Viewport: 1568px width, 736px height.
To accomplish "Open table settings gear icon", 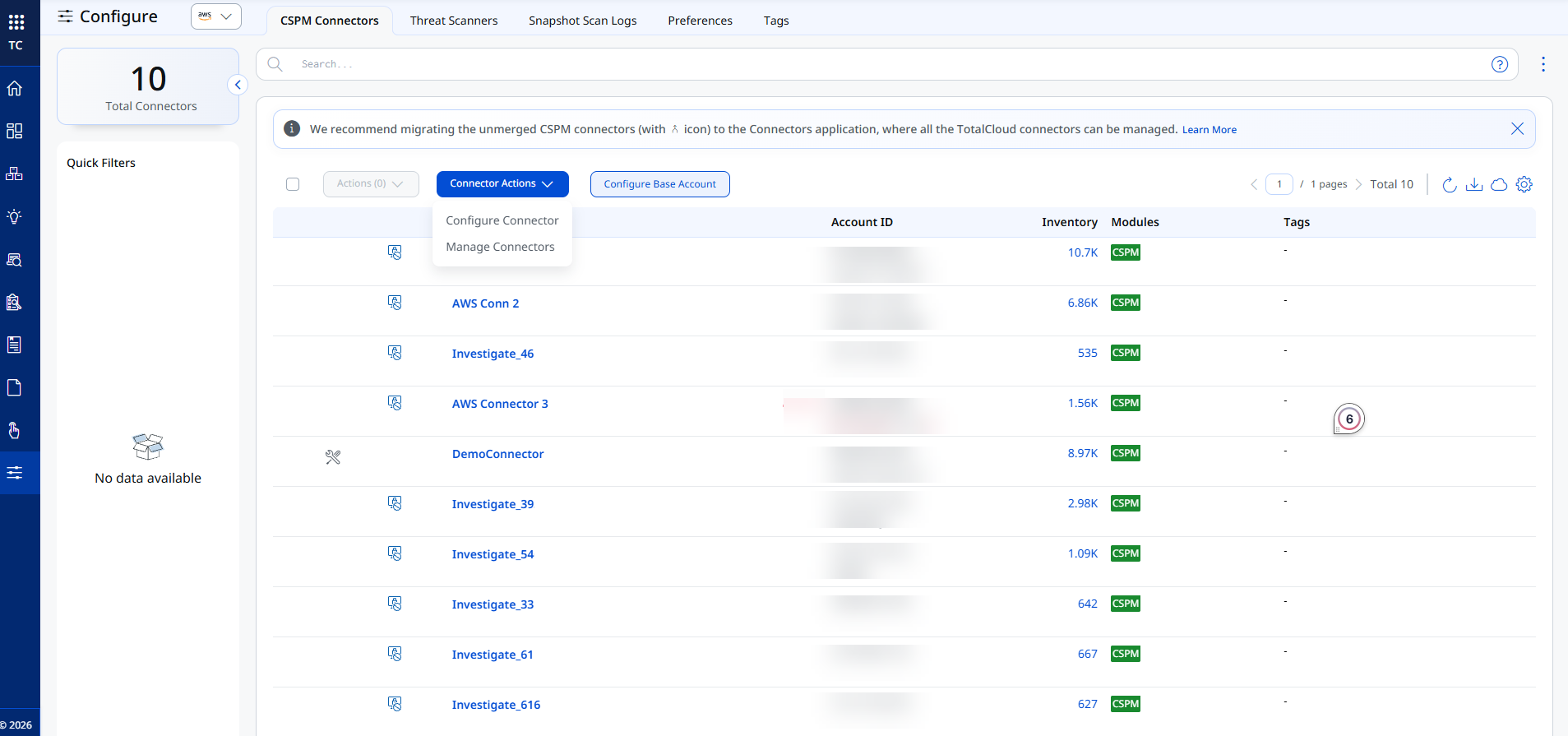I will coord(1524,184).
